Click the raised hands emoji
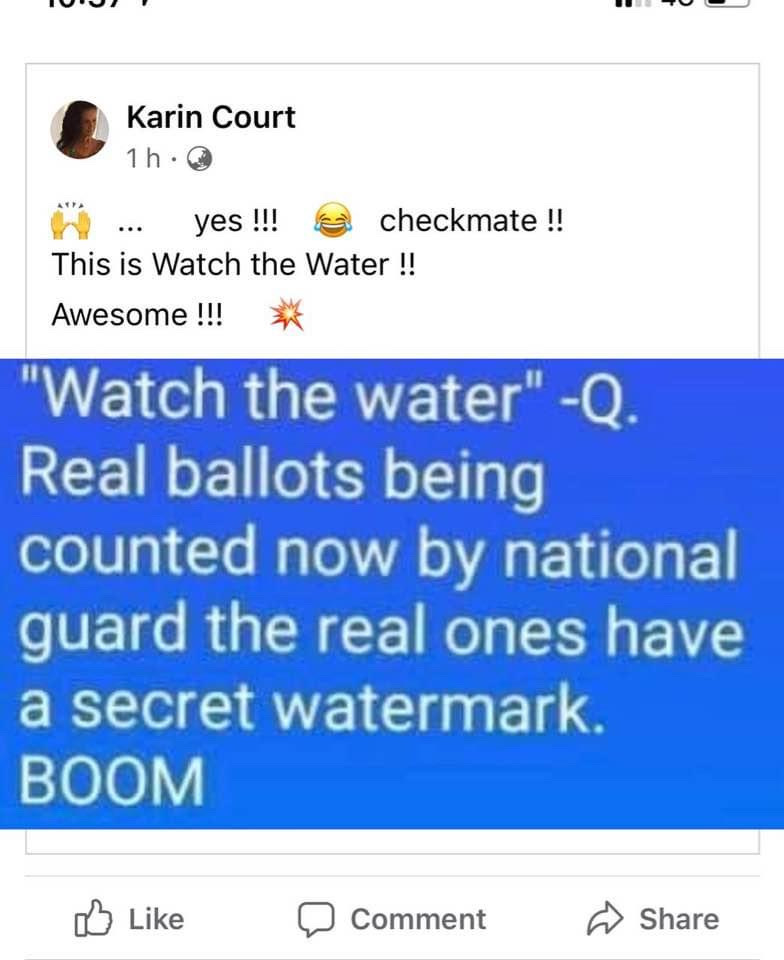The height and width of the screenshot is (960, 784). pos(71,221)
